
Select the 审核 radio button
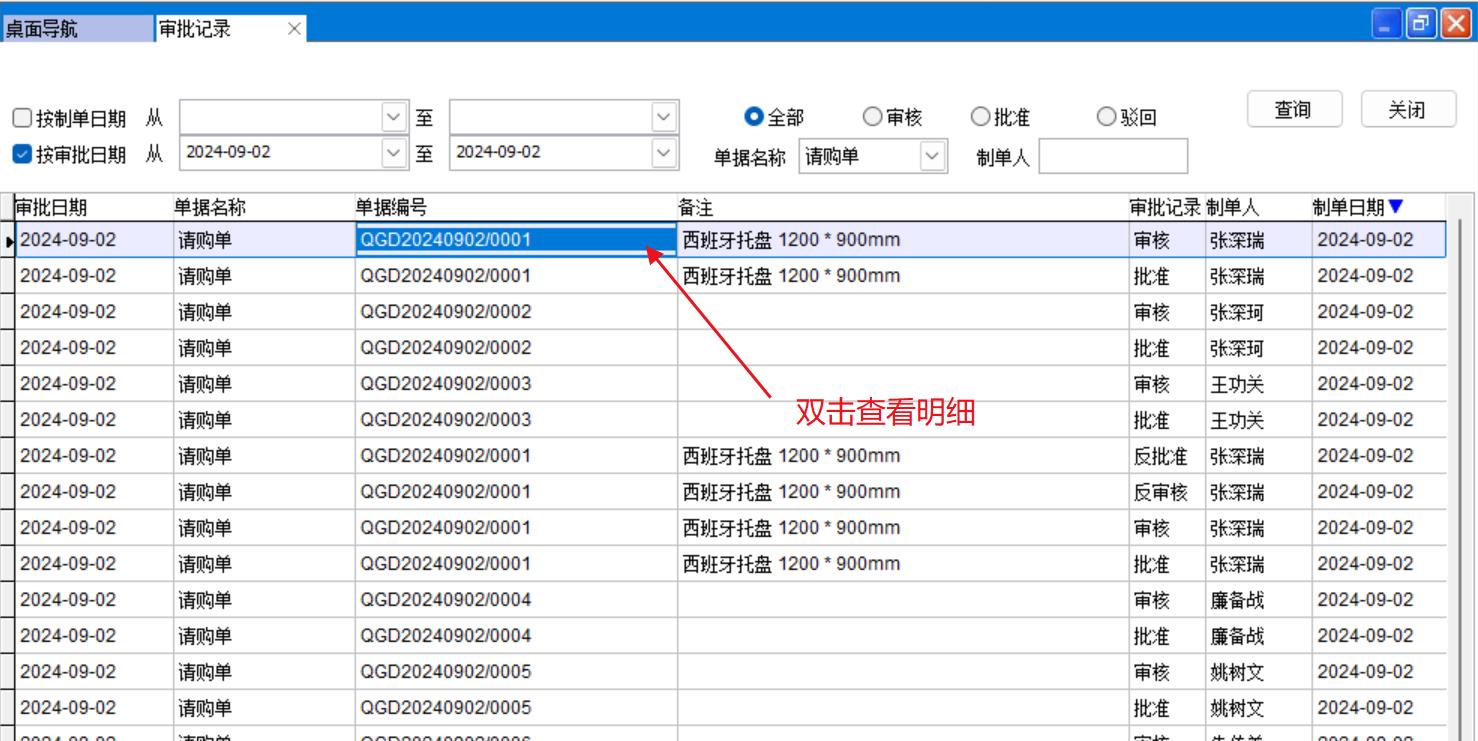tap(872, 118)
